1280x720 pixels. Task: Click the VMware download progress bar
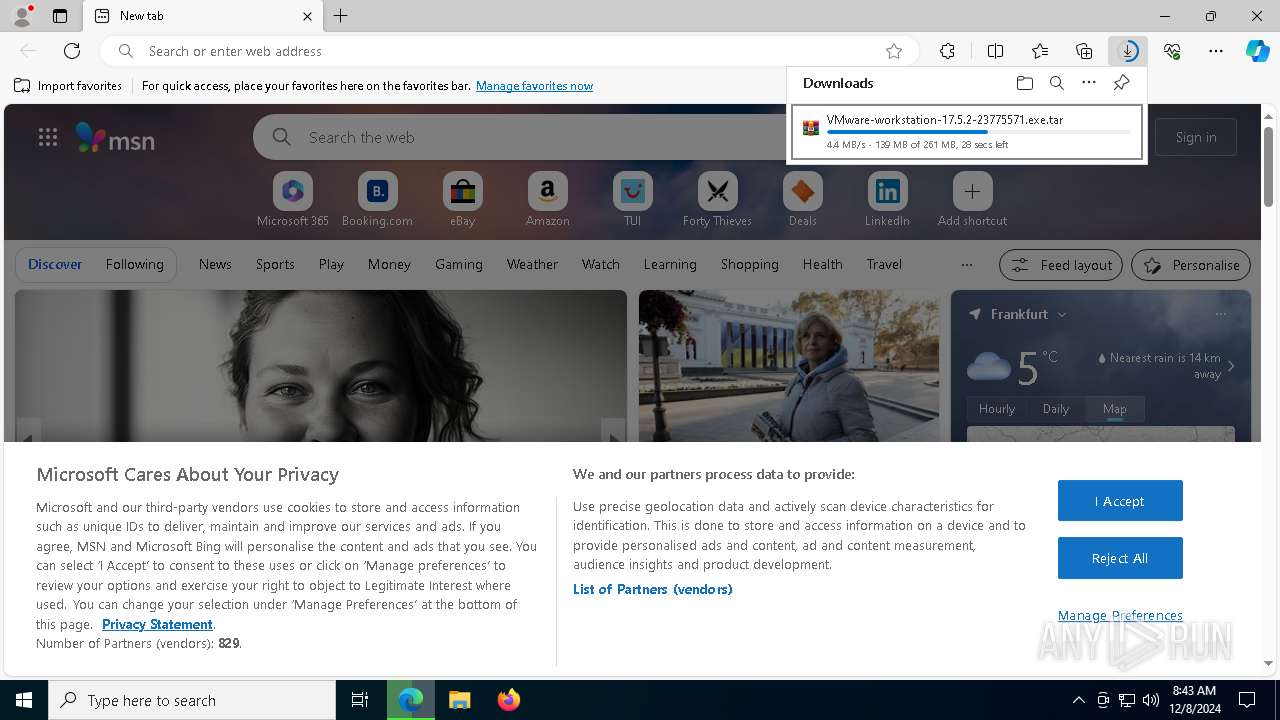[979, 132]
